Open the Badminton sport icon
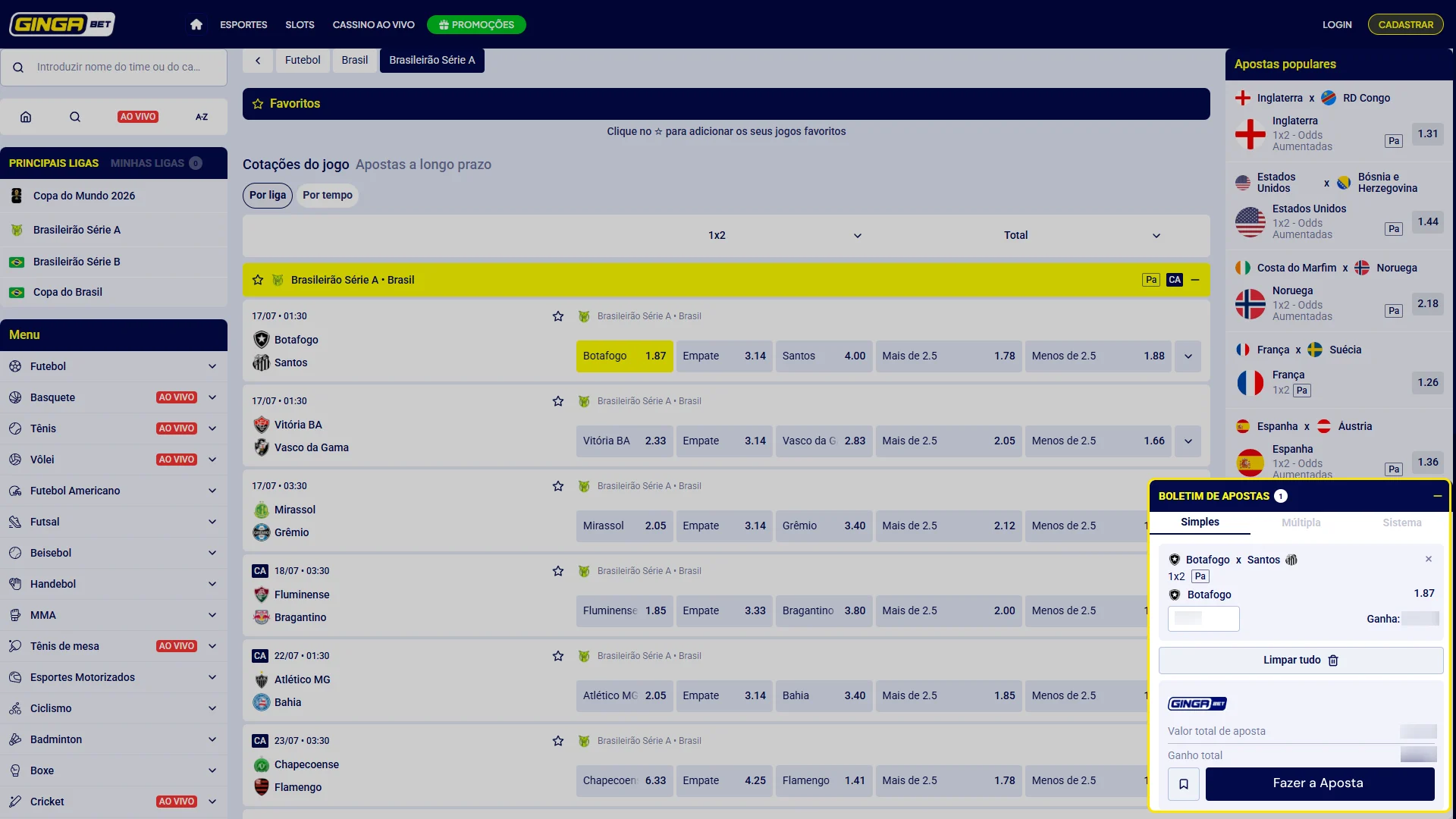Screen dimensions: 1456x819 [x=15, y=739]
